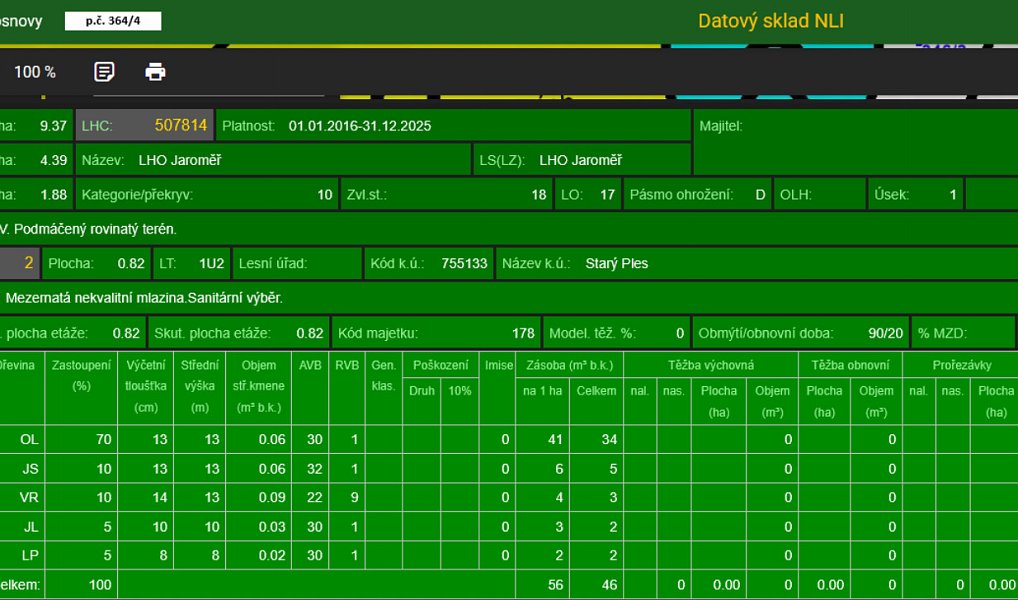Select the Skut. plocha etáže value 0.82
1018x600 pixels.
point(310,334)
